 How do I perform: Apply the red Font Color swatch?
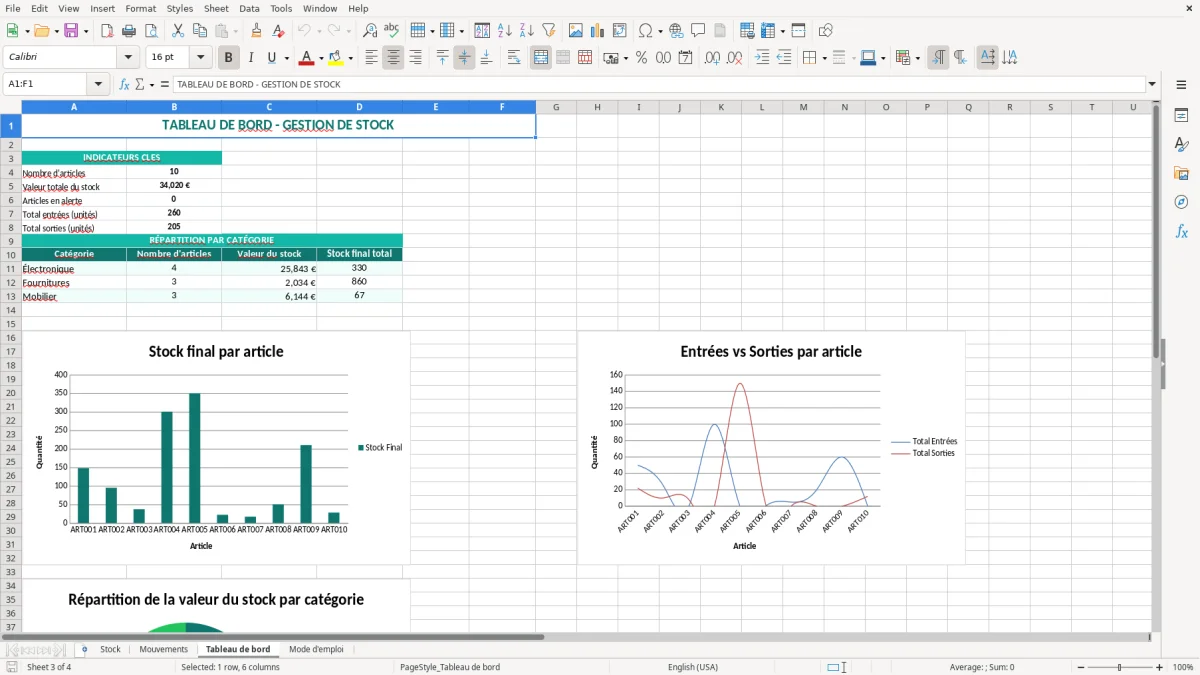[x=307, y=58]
